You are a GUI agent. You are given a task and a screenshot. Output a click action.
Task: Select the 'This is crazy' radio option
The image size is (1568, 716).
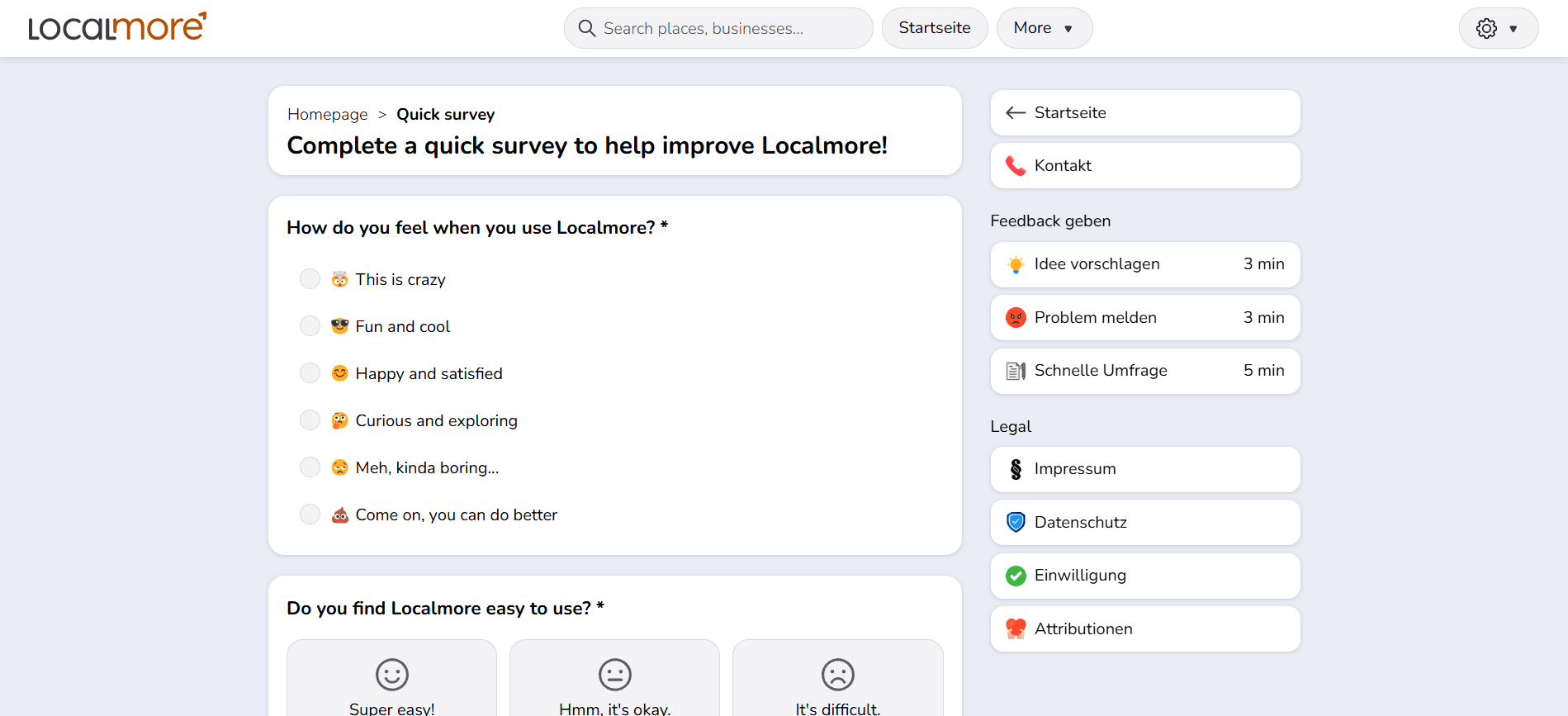pos(310,279)
